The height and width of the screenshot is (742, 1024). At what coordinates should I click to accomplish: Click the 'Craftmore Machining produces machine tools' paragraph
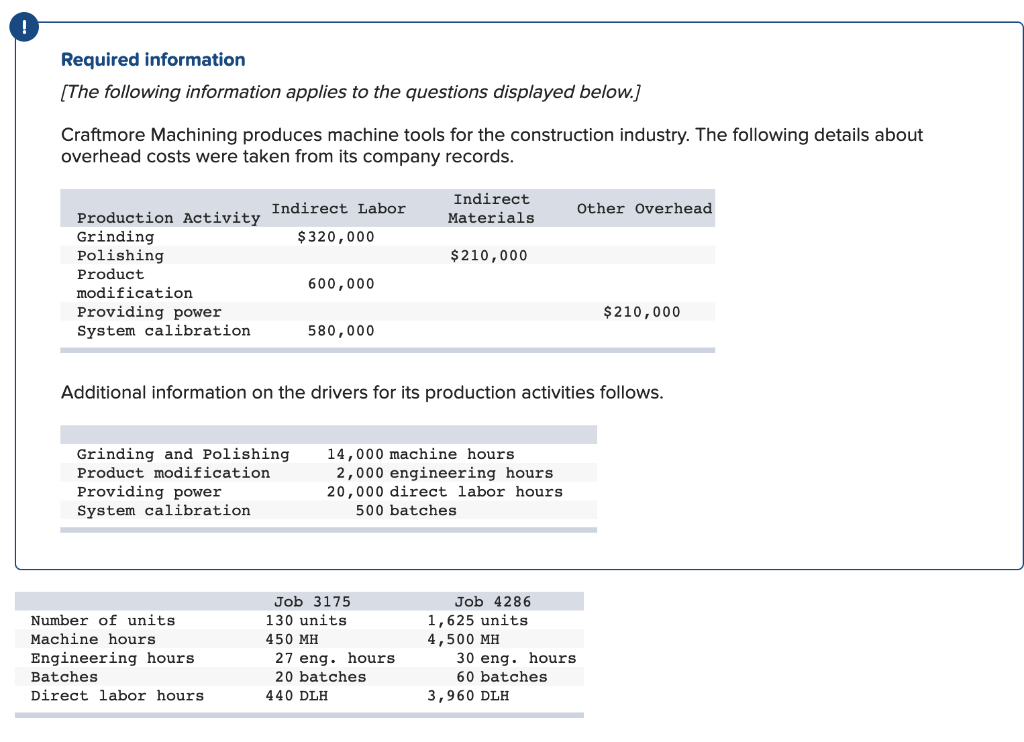[x=492, y=145]
